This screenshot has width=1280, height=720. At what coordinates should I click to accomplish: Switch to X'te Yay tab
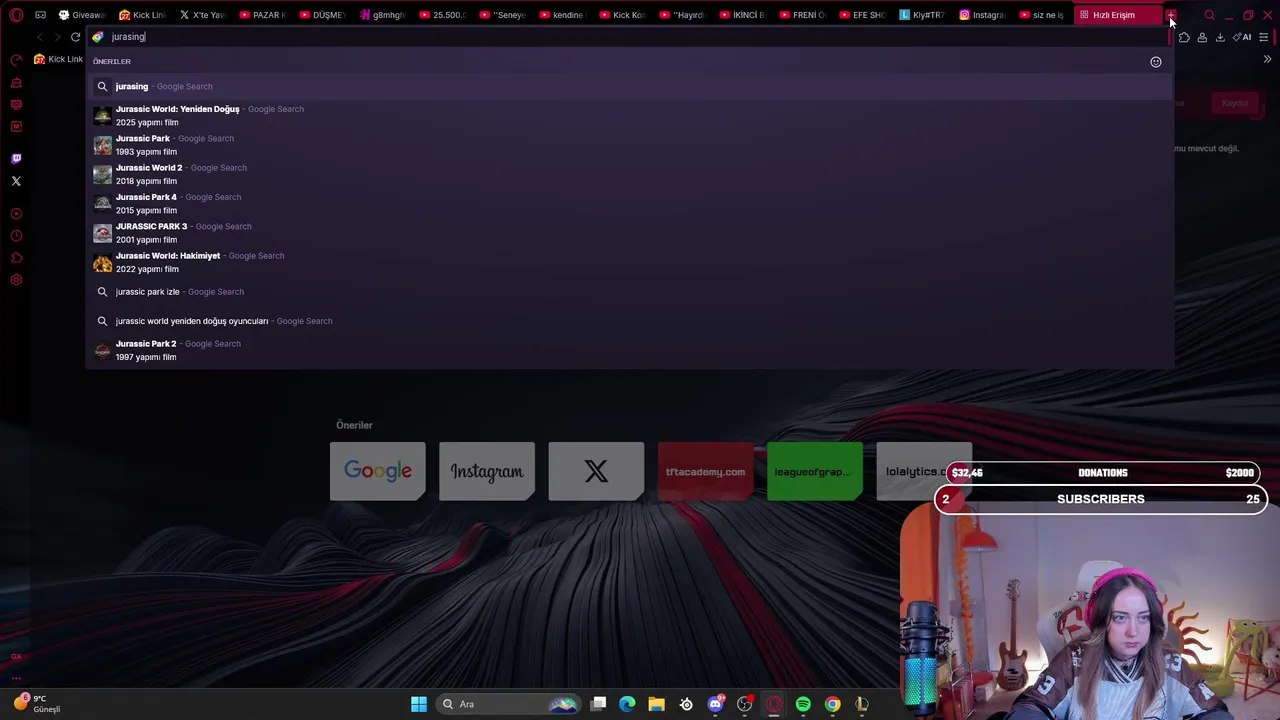(203, 15)
